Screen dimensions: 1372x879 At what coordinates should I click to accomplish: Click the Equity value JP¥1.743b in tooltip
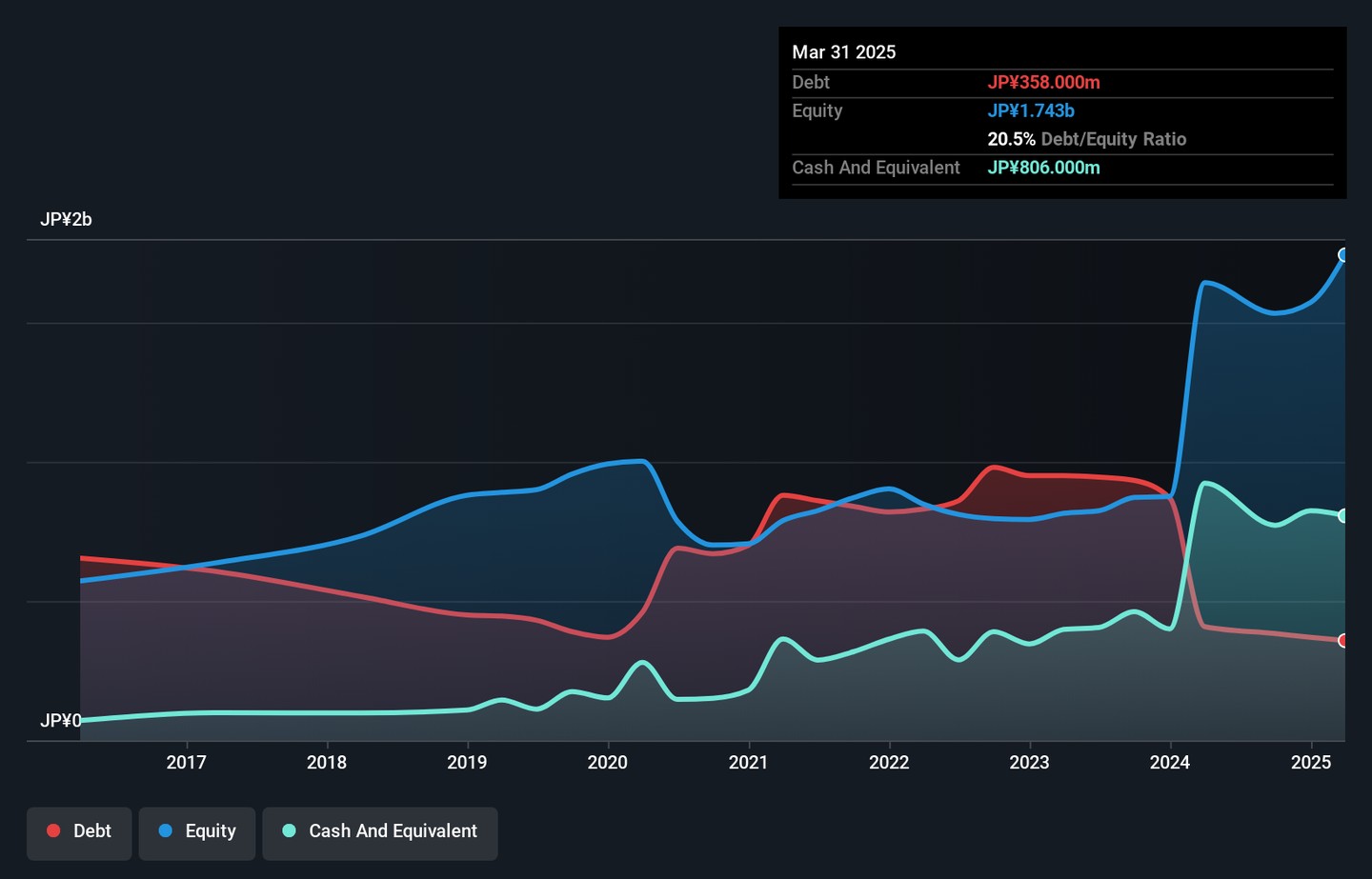(1030, 111)
